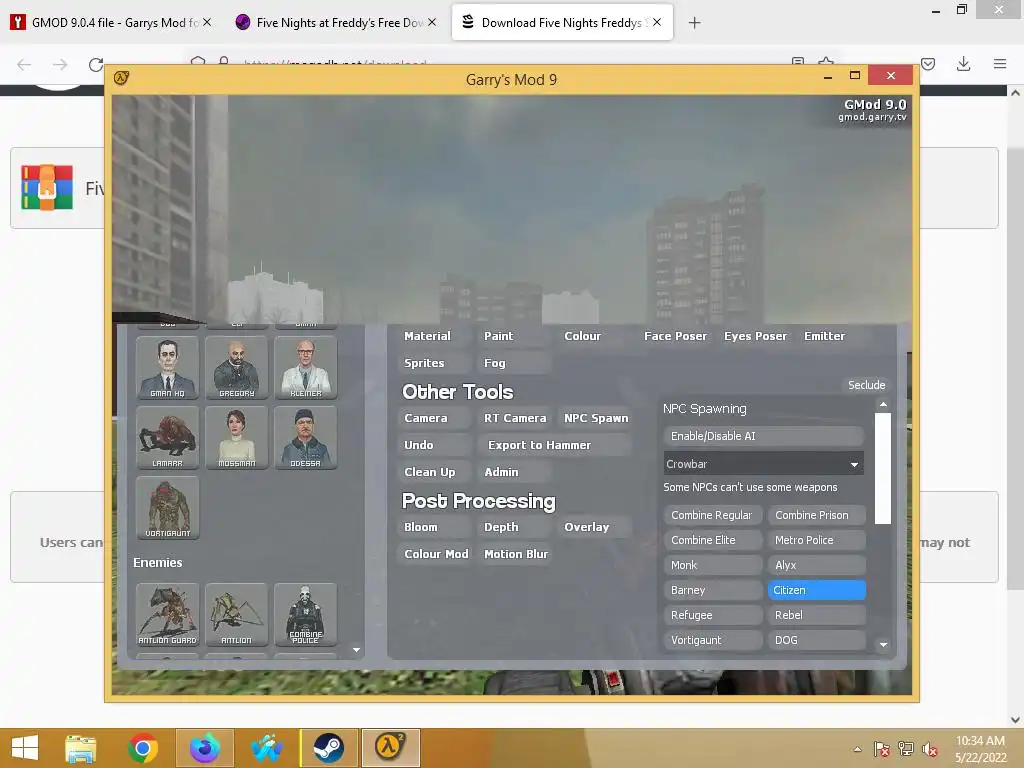This screenshot has height=768, width=1024.
Task: Select the Fog tool
Action: point(513,363)
